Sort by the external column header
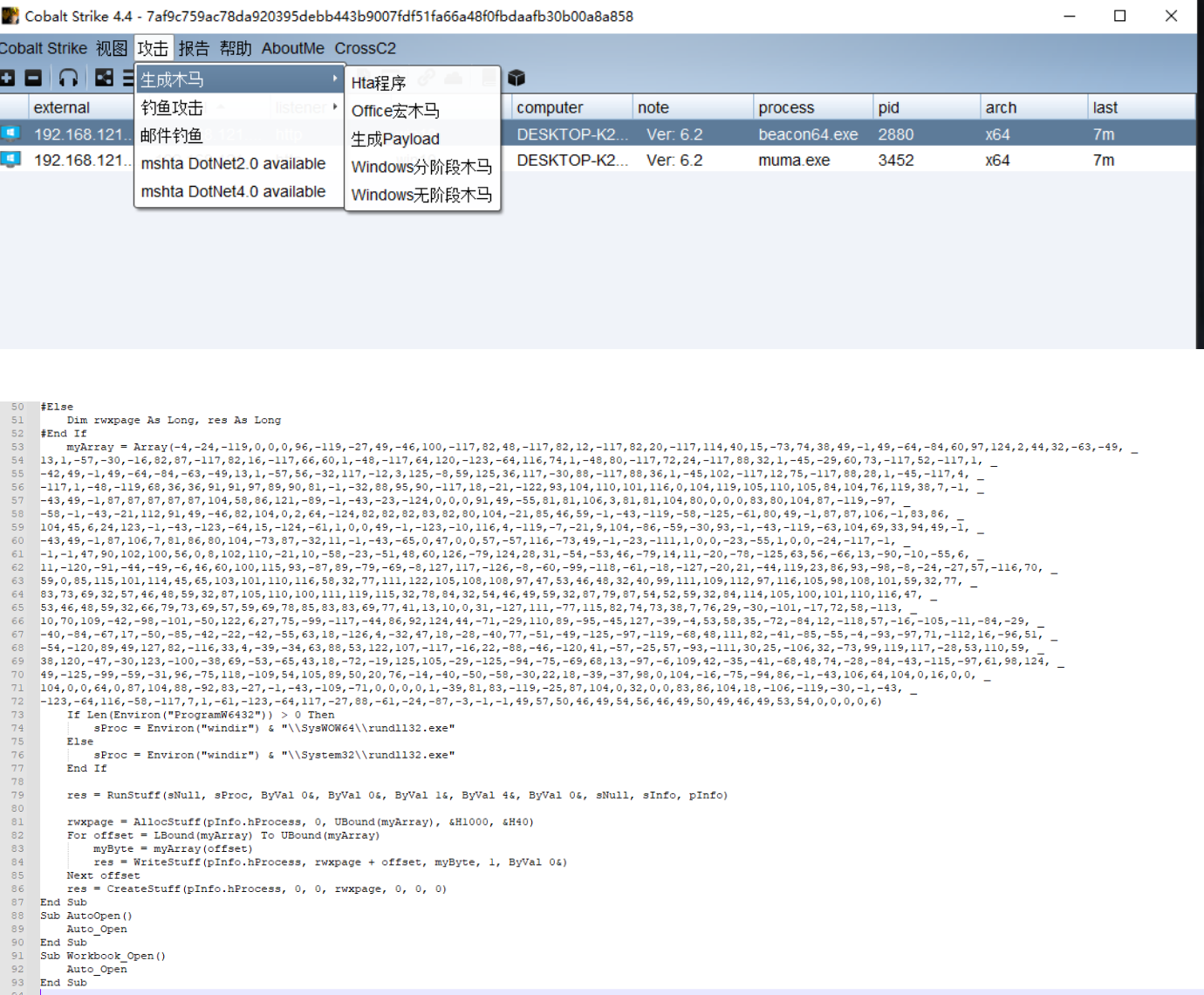 coord(80,107)
